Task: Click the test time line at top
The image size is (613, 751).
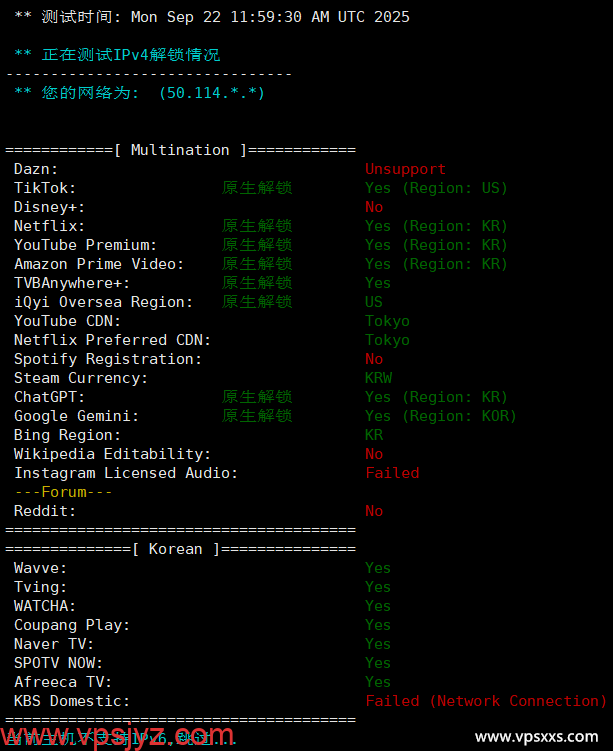Action: pos(212,17)
